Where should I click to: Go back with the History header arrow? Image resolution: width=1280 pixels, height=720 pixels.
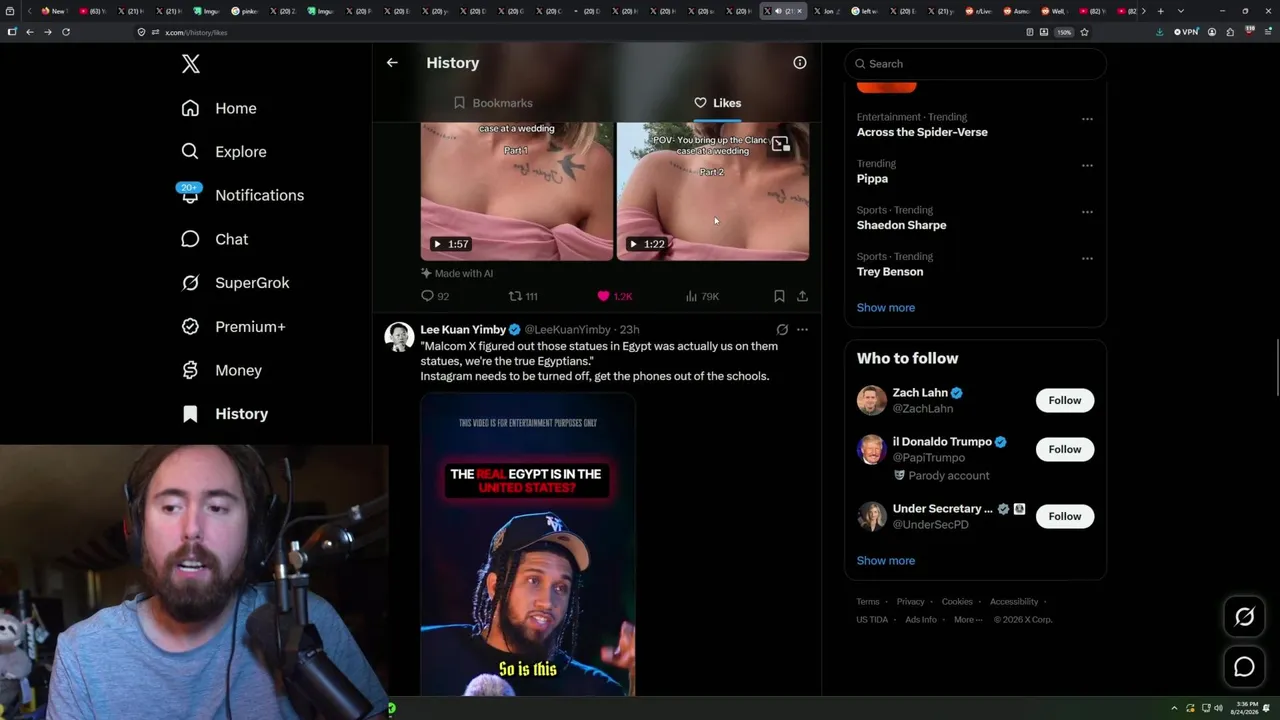(x=392, y=63)
